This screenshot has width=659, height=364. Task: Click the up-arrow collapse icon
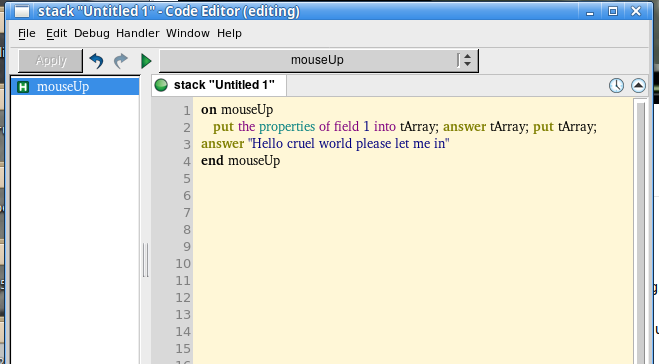pos(638,85)
